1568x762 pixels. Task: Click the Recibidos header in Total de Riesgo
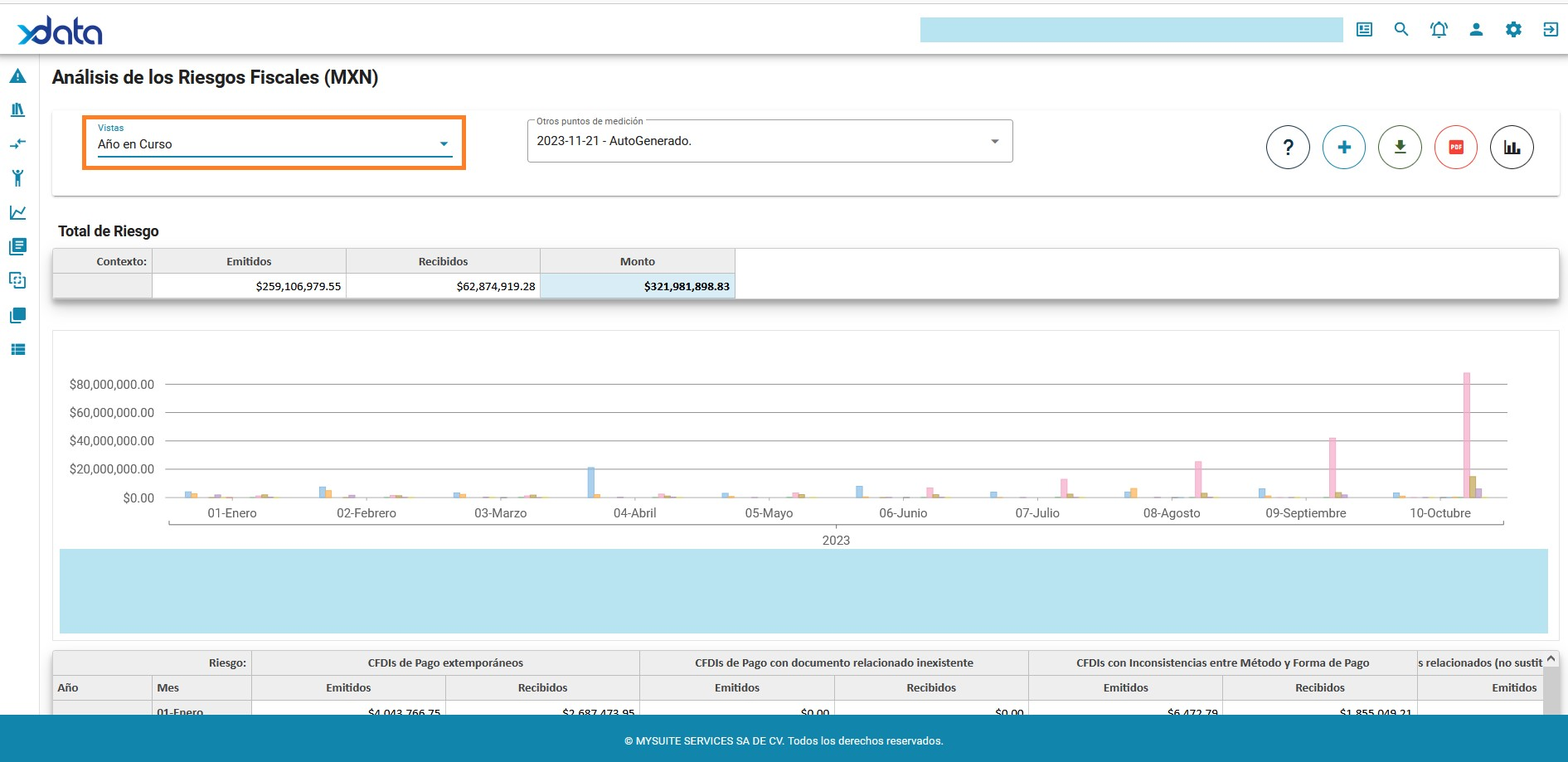pos(443,261)
